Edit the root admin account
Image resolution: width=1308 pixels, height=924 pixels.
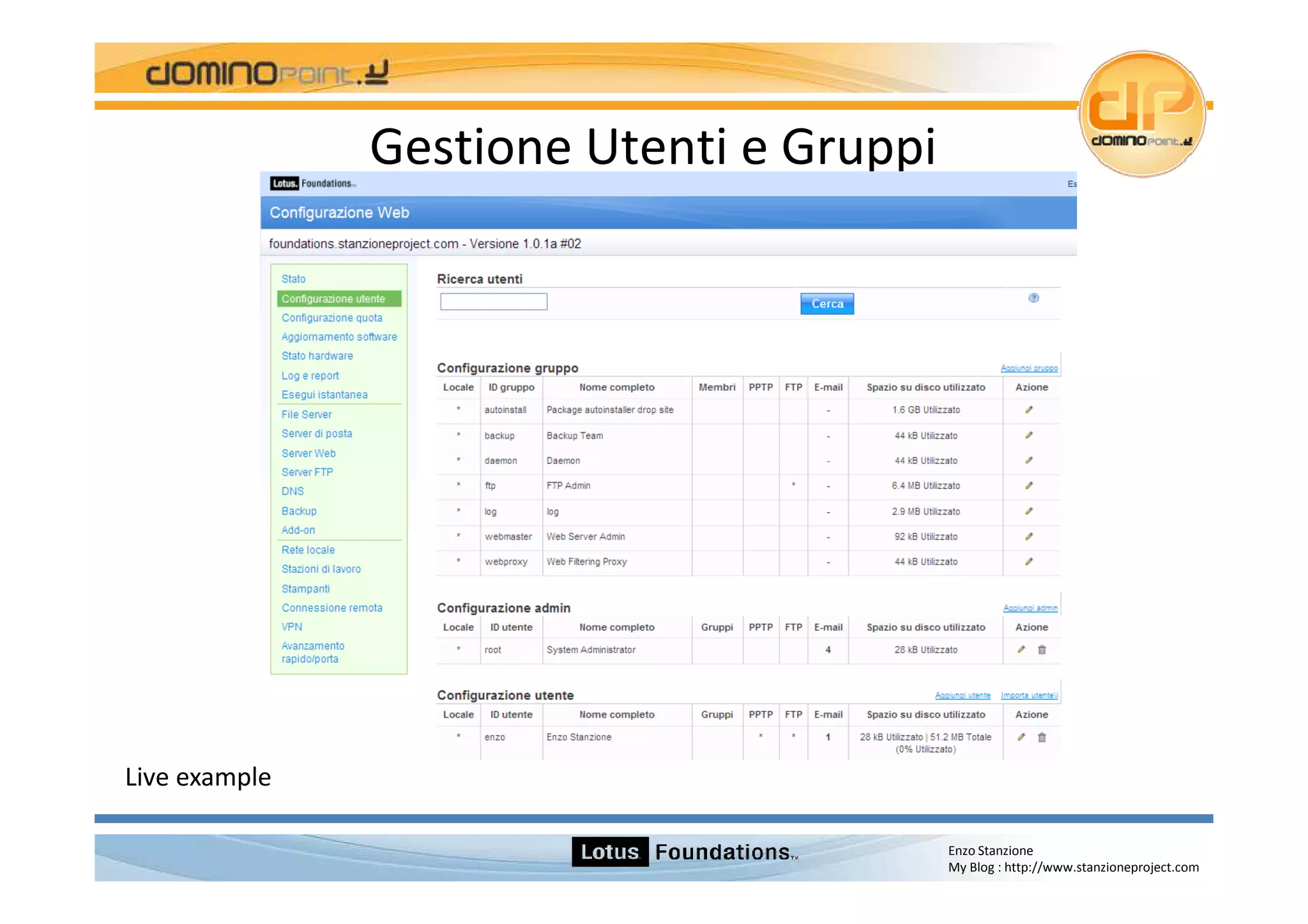1021,650
